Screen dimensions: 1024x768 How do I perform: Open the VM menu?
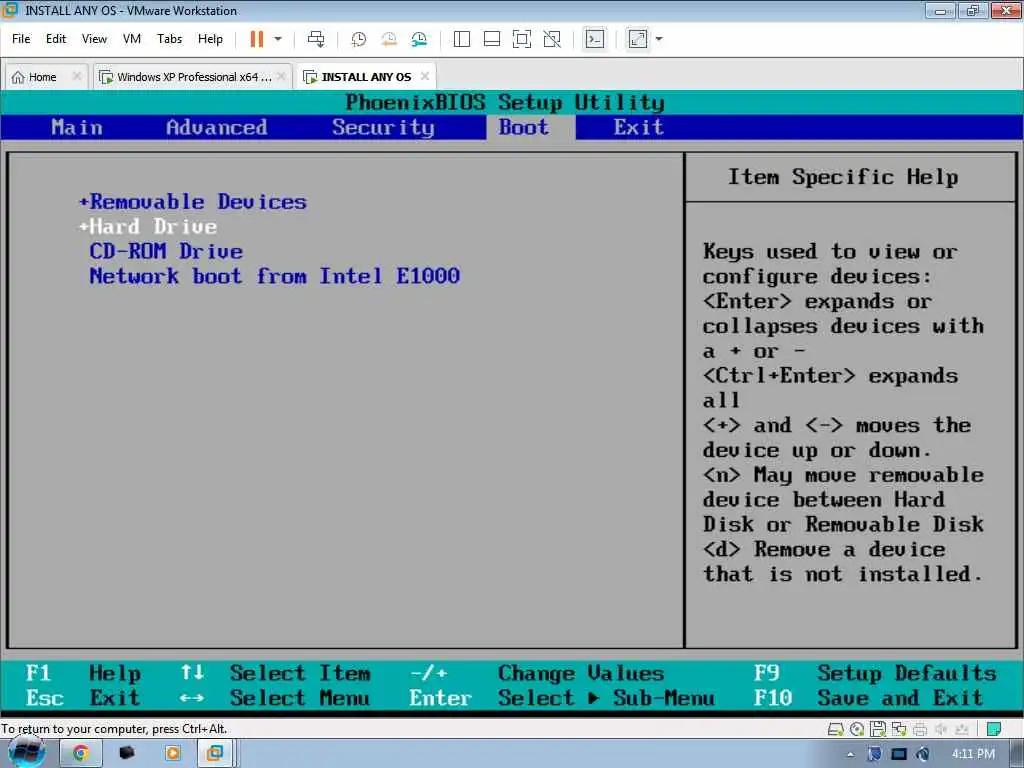click(132, 39)
